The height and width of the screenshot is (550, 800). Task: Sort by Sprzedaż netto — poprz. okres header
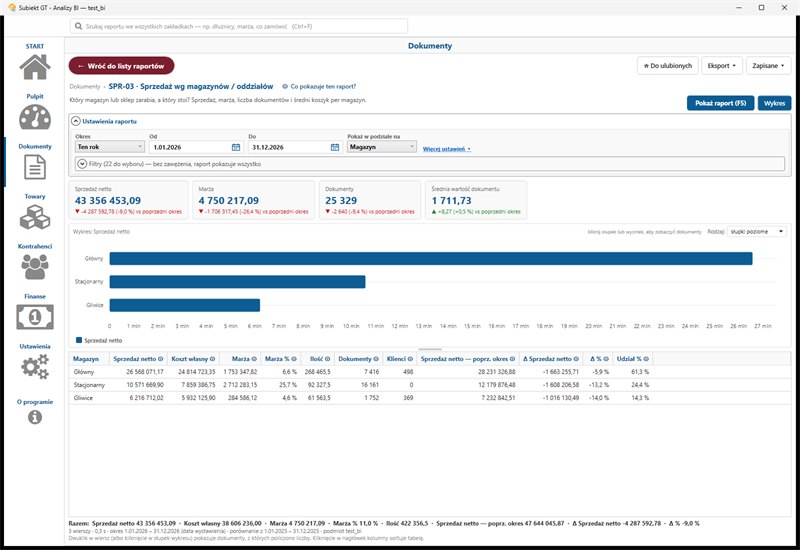pyautogui.click(x=464, y=359)
